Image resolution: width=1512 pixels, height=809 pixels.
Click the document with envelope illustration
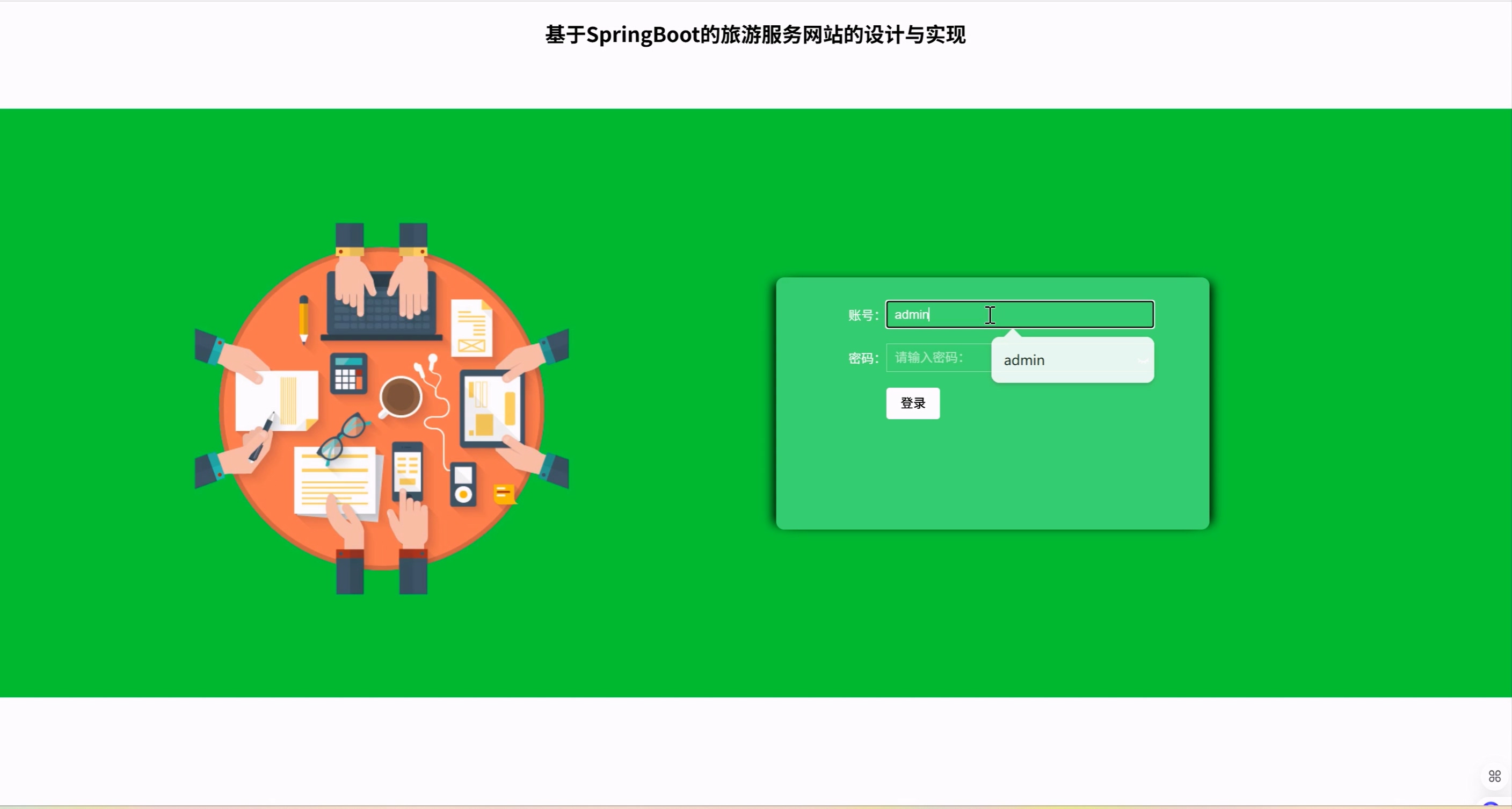coord(471,328)
